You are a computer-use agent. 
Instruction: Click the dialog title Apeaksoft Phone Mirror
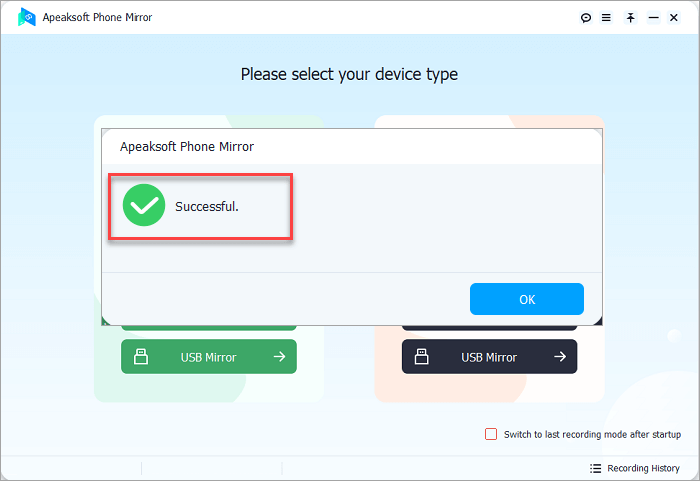tap(187, 146)
